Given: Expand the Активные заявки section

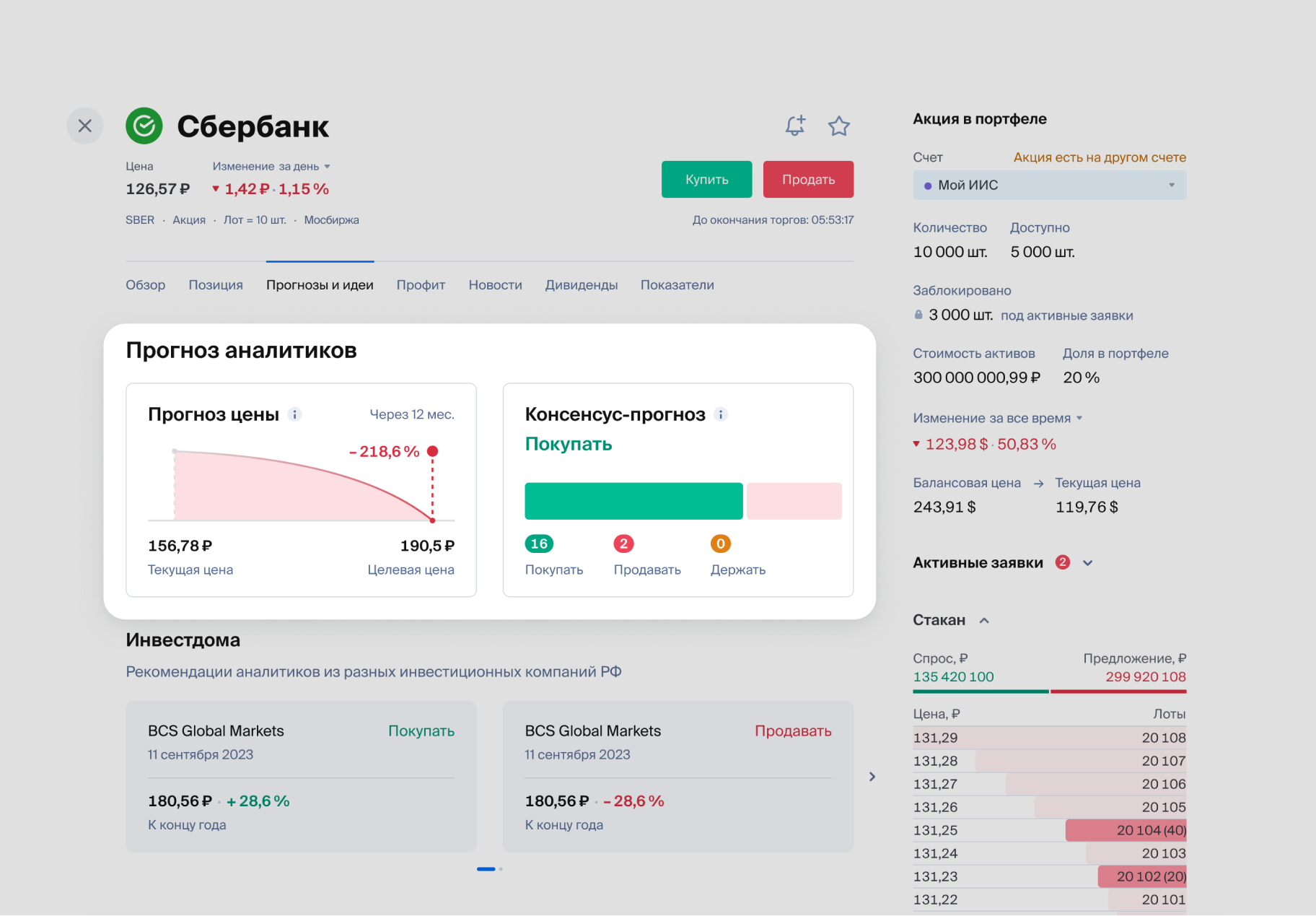Looking at the screenshot, I should tap(1088, 563).
